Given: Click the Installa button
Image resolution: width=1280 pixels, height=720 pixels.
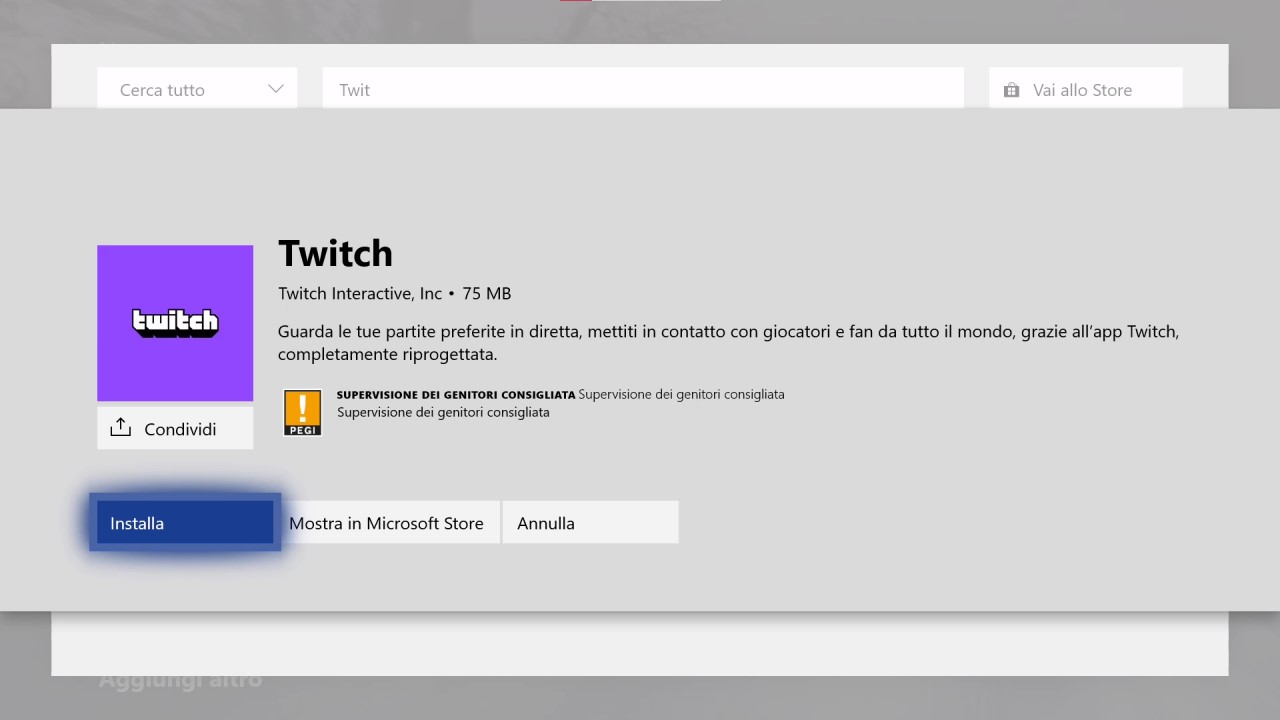Looking at the screenshot, I should tap(185, 522).
